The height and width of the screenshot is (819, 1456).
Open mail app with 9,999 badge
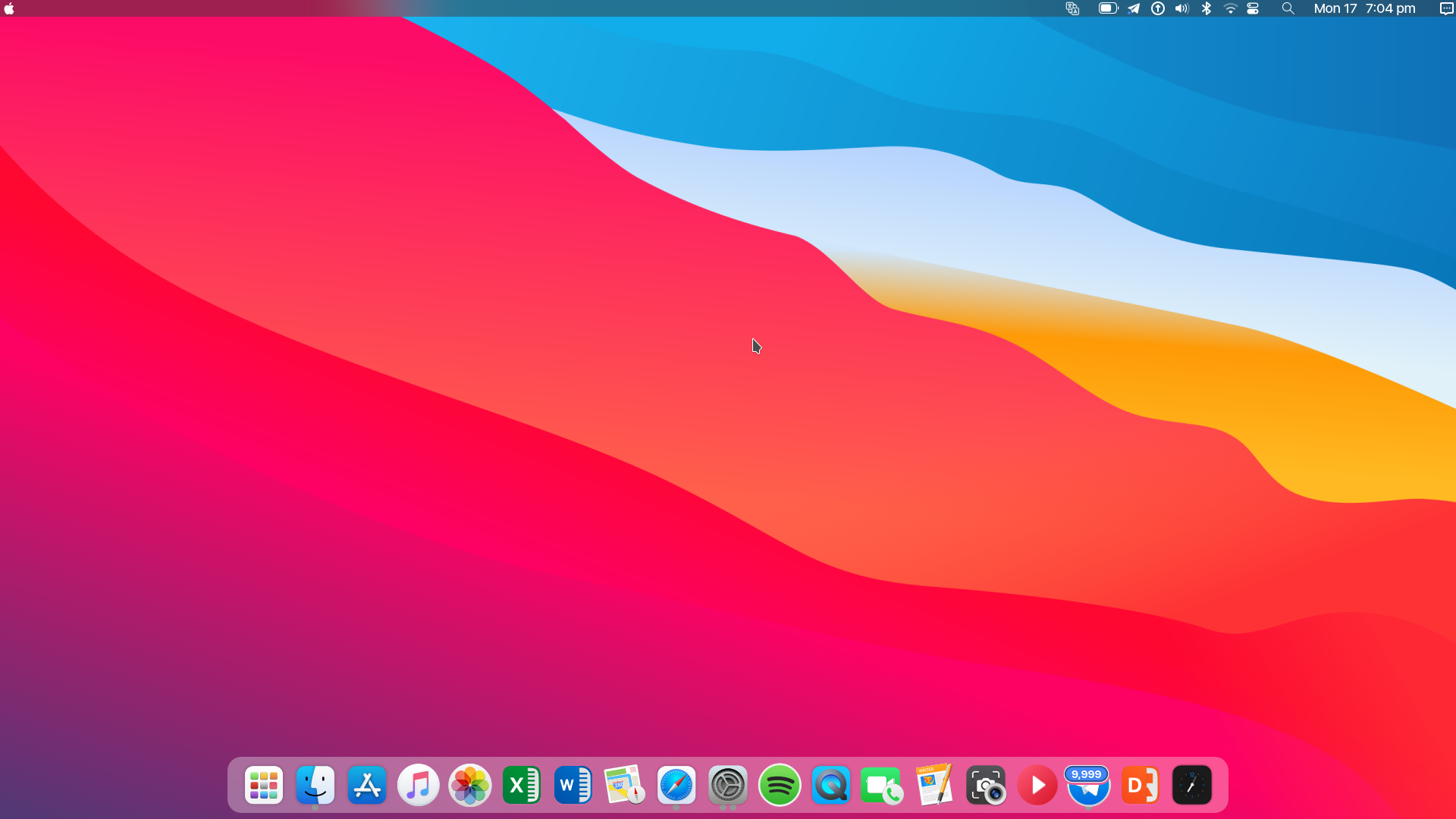click(x=1089, y=785)
